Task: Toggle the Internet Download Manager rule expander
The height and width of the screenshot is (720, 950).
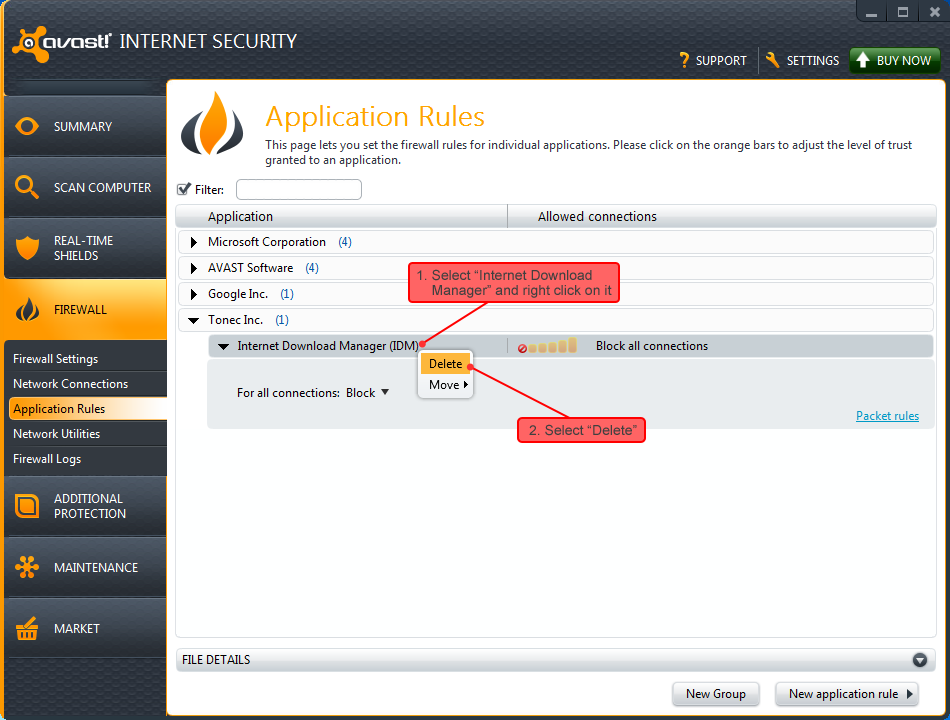Action: point(222,345)
